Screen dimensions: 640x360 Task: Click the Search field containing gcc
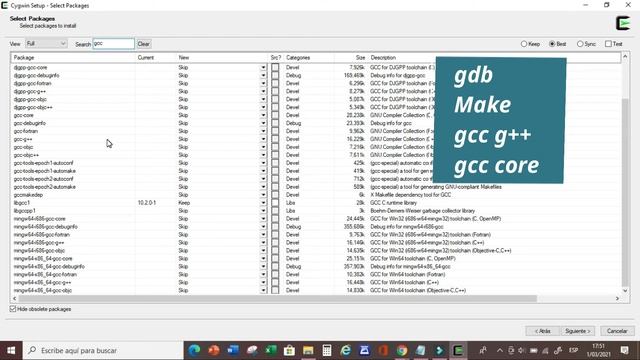pyautogui.click(x=113, y=44)
